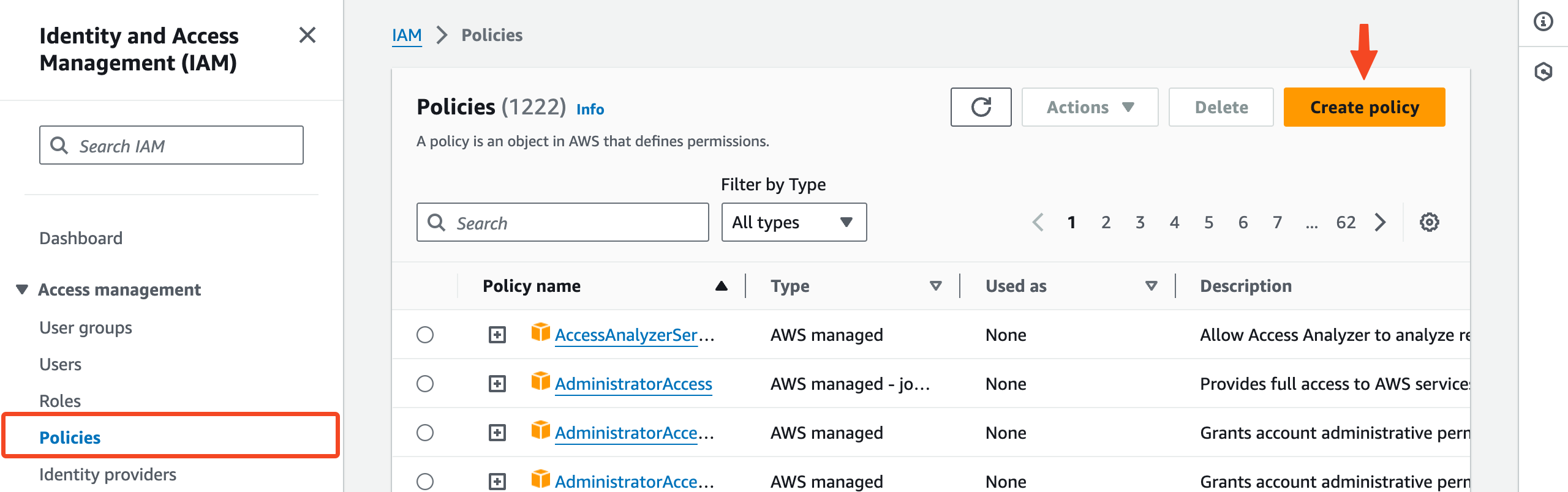Go to next page of policies
The height and width of the screenshot is (492, 1568).
coord(1380,222)
